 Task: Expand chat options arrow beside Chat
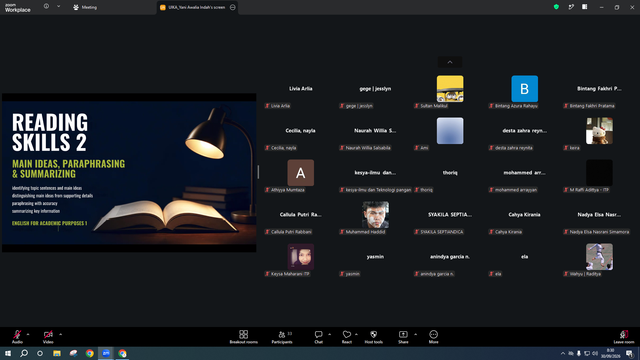329,334
